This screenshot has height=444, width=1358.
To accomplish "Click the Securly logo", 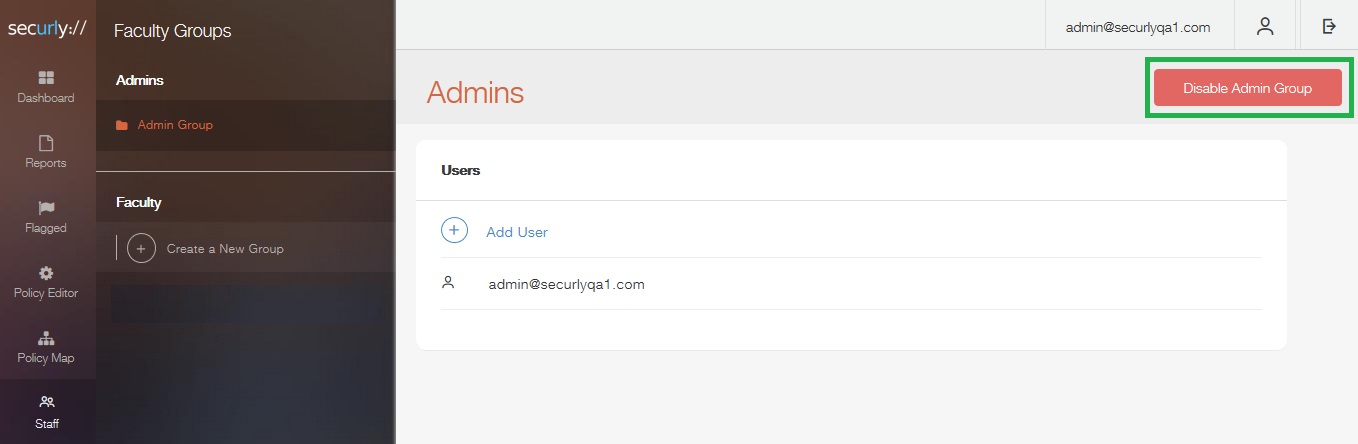I will click(x=47, y=29).
